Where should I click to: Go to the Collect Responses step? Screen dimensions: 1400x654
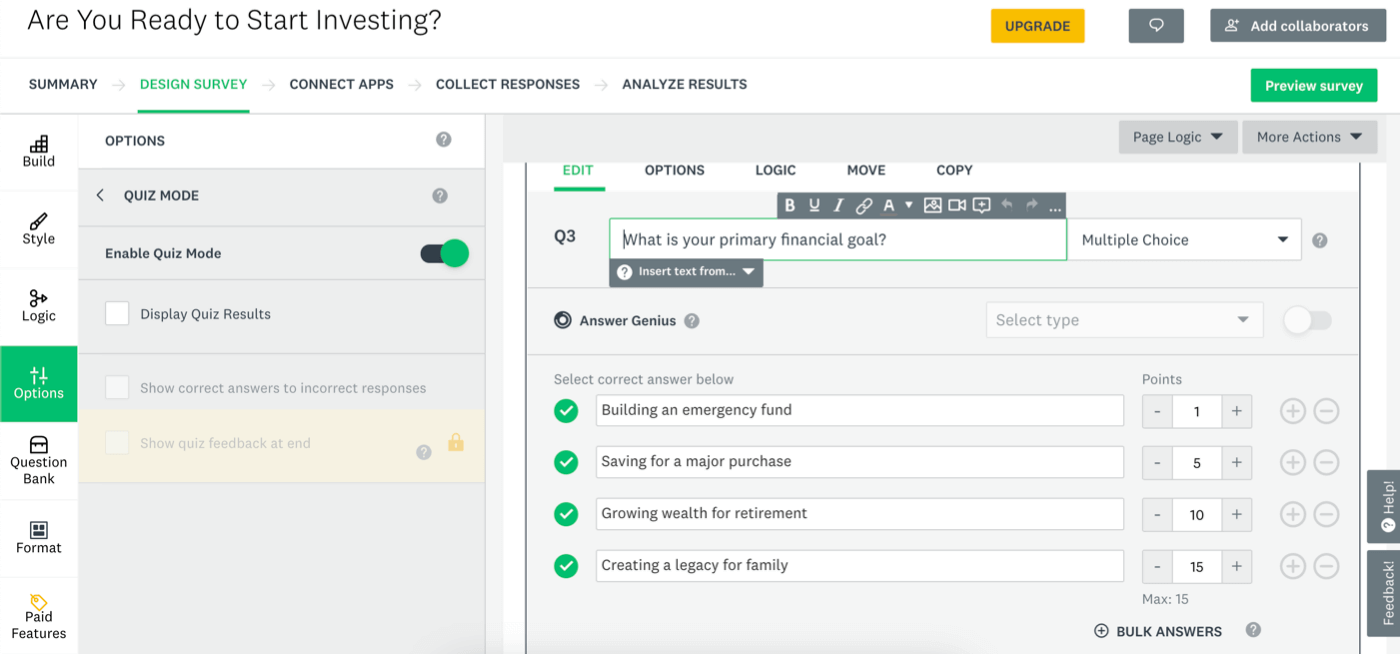pos(507,84)
